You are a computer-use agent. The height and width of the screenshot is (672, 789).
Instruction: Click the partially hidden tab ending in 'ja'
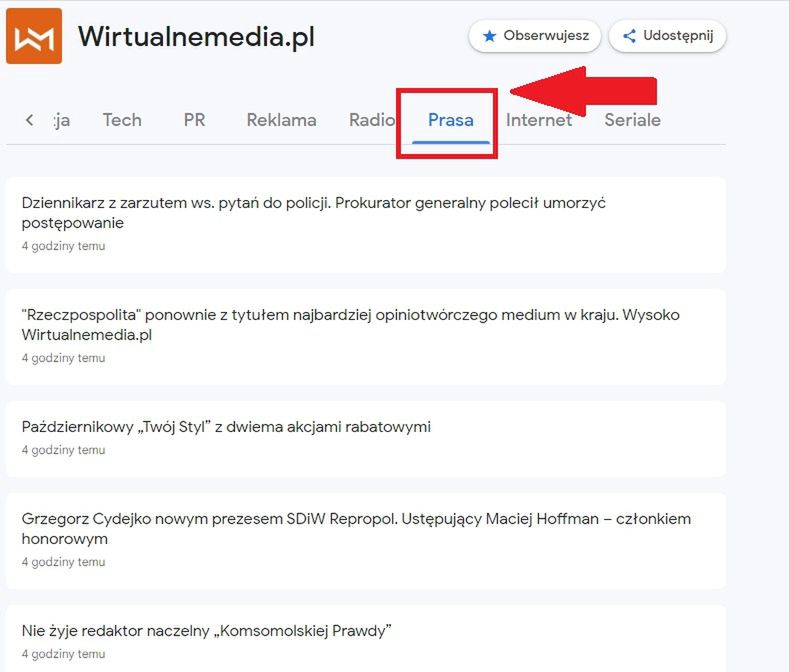[x=62, y=121]
